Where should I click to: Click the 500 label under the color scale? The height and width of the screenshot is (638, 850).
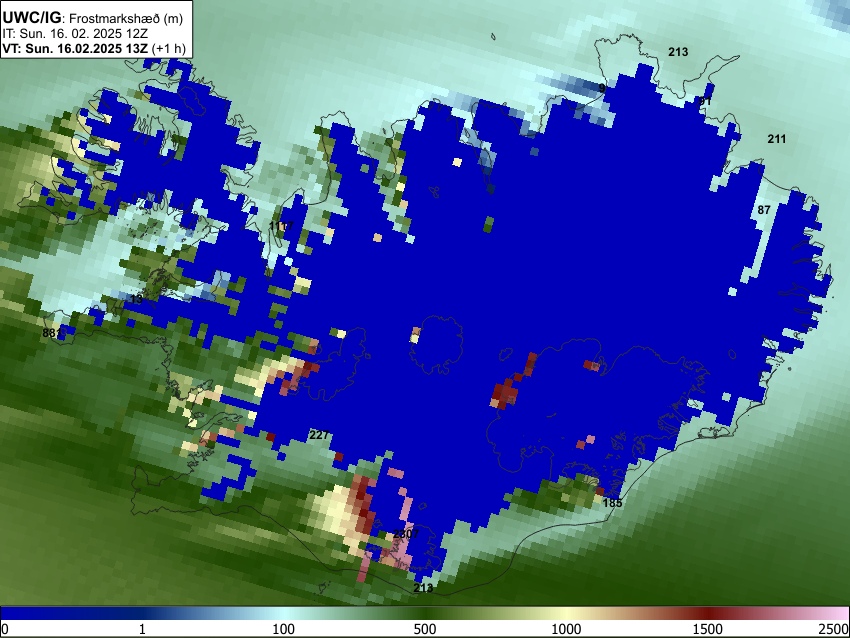point(425,629)
